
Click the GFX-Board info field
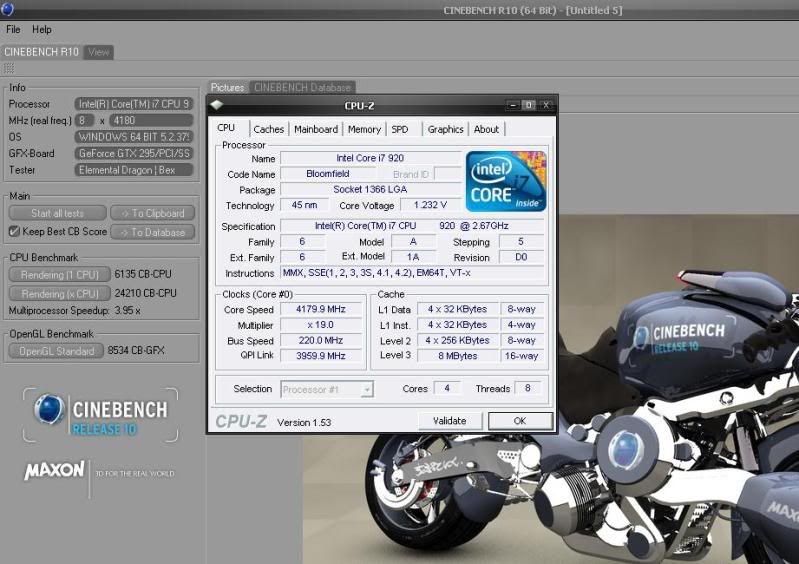click(134, 153)
